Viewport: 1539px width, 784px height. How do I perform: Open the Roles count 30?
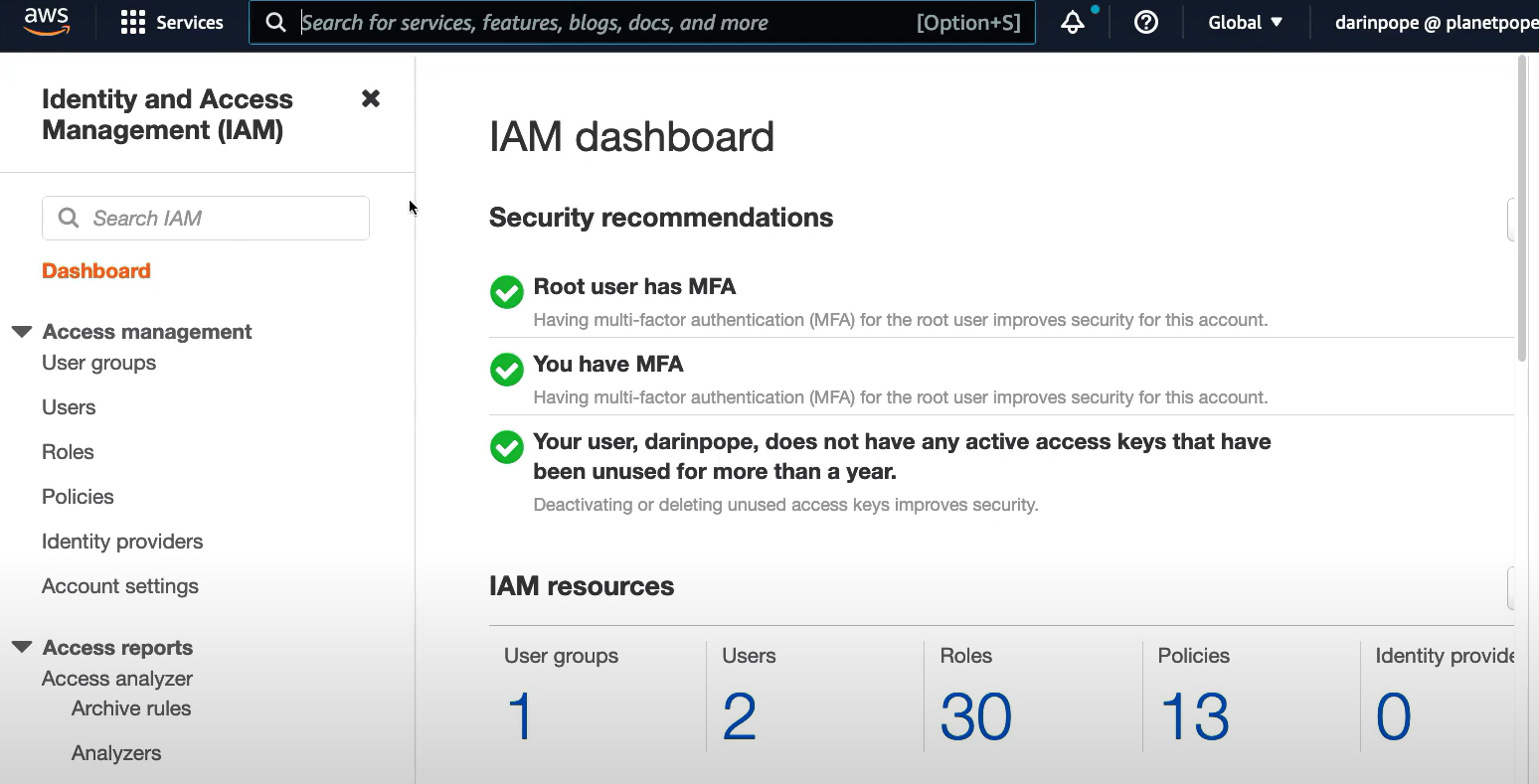[976, 716]
